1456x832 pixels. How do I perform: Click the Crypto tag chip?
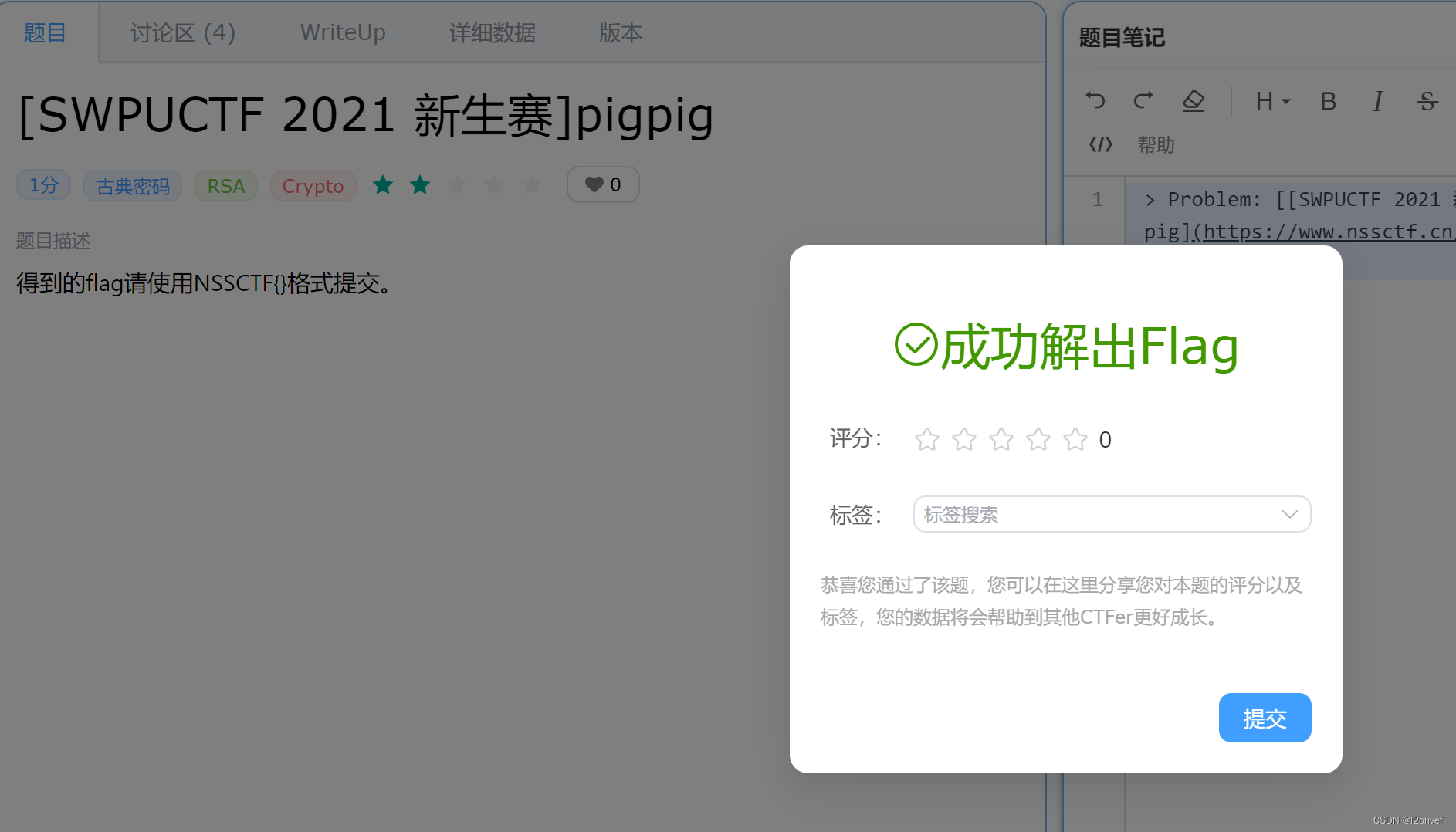click(x=313, y=185)
